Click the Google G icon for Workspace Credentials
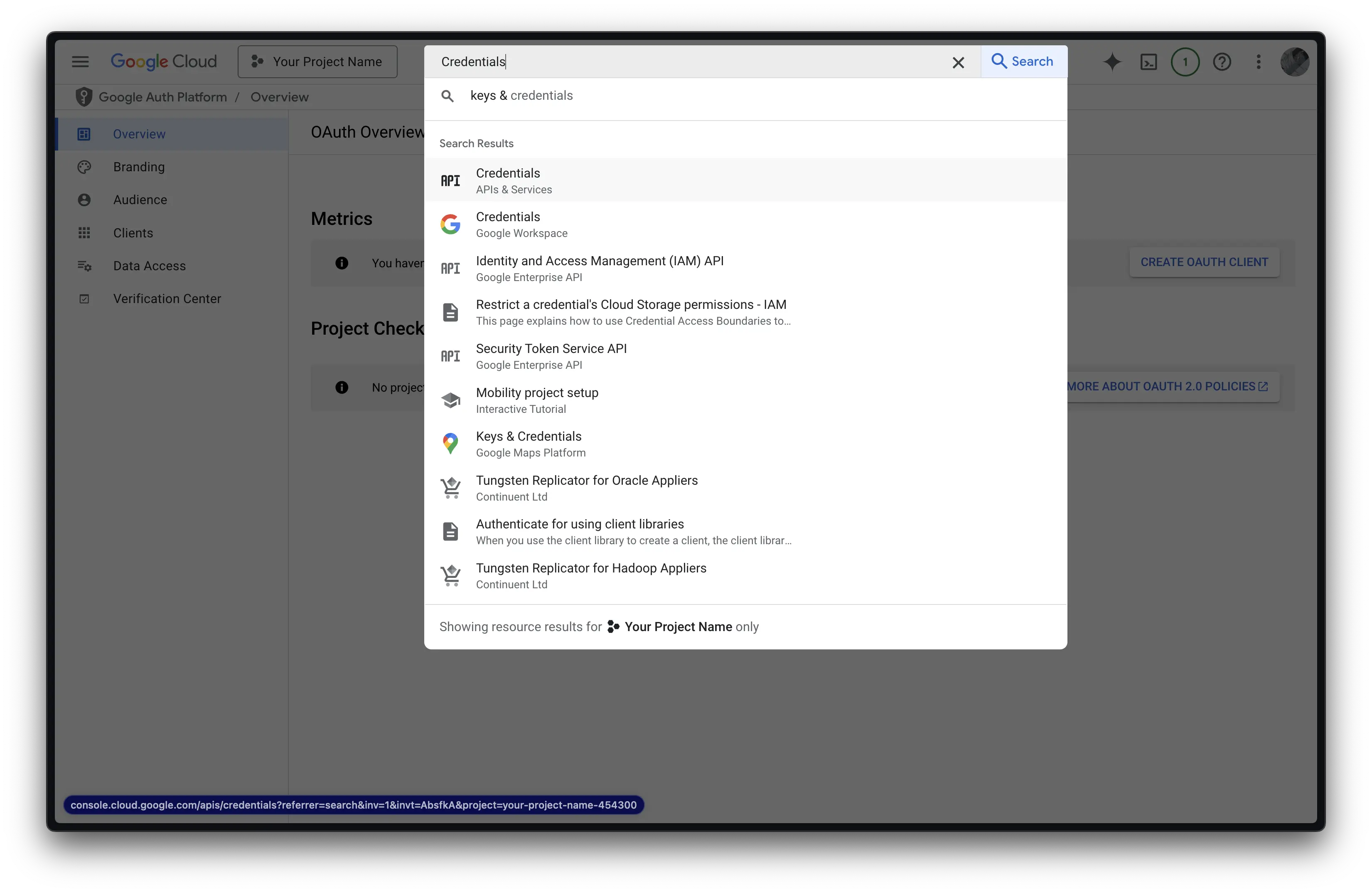 450,224
